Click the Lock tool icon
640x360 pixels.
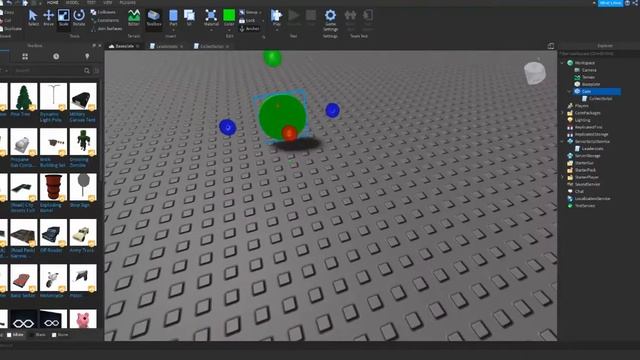(242, 20)
